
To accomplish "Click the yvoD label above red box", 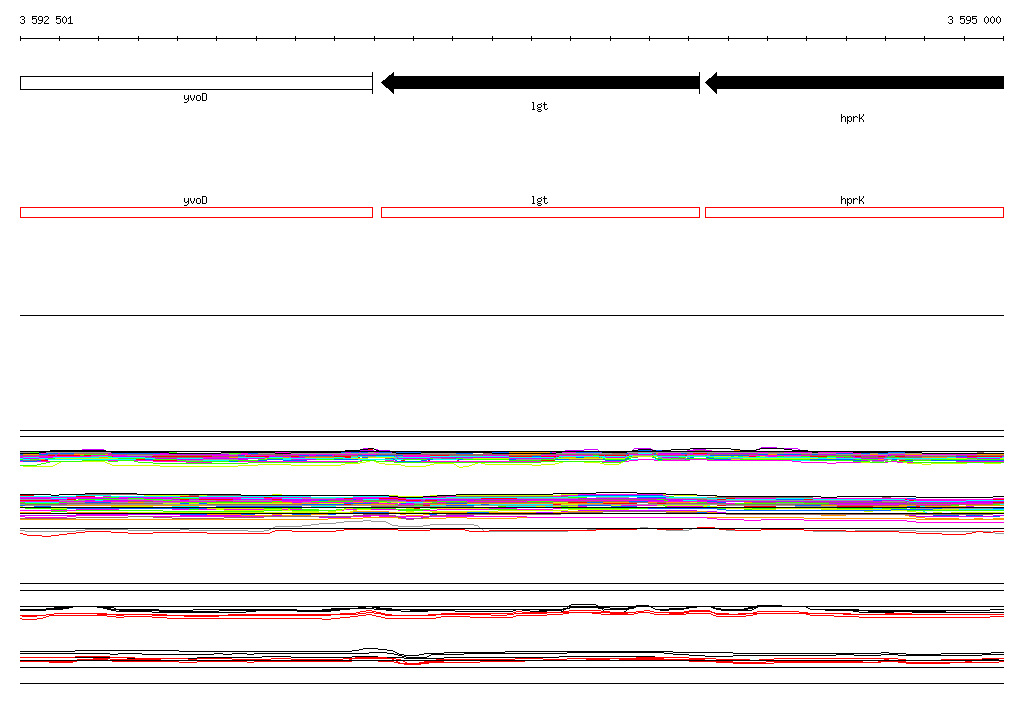I will (195, 201).
